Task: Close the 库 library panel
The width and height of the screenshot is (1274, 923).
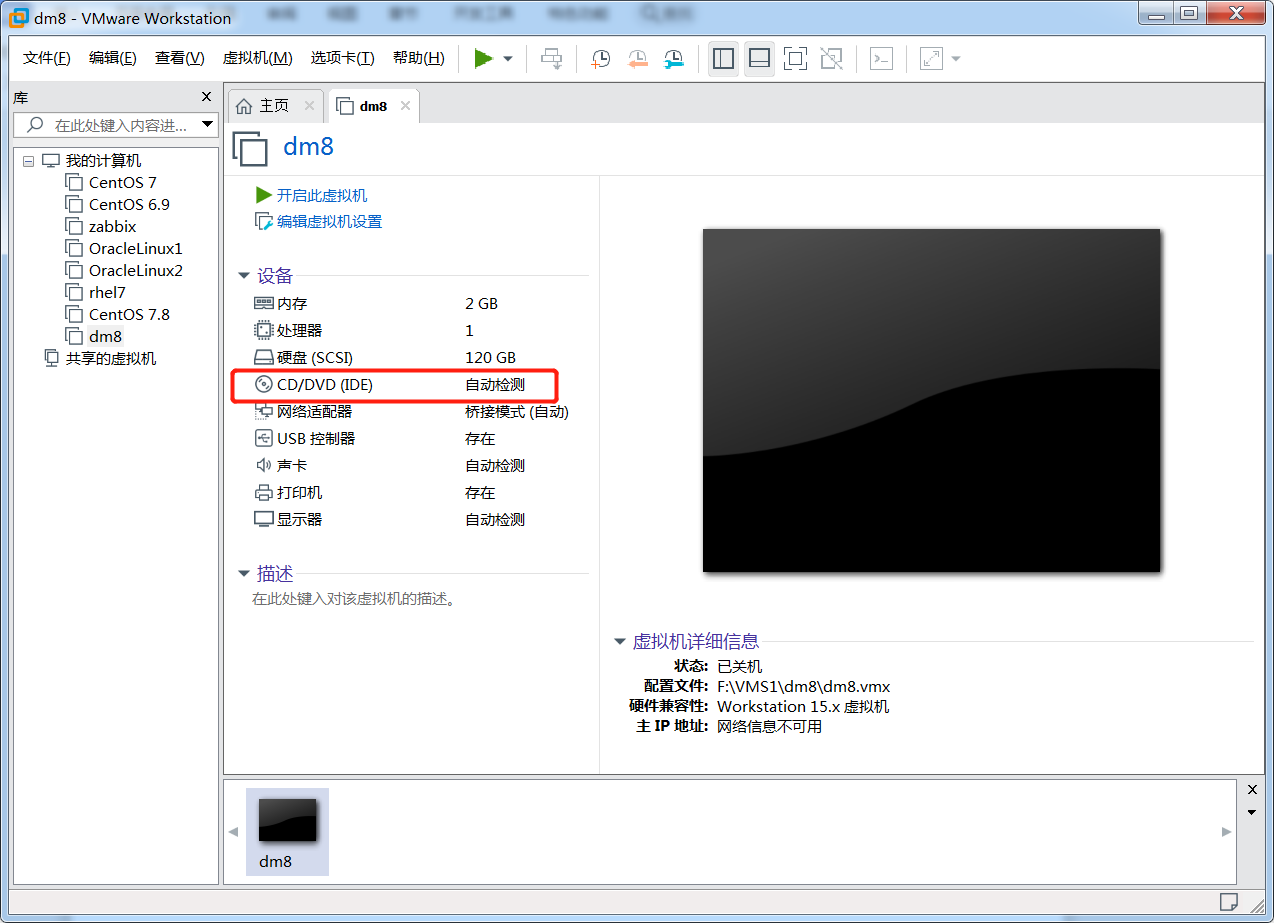Action: pyautogui.click(x=206, y=97)
